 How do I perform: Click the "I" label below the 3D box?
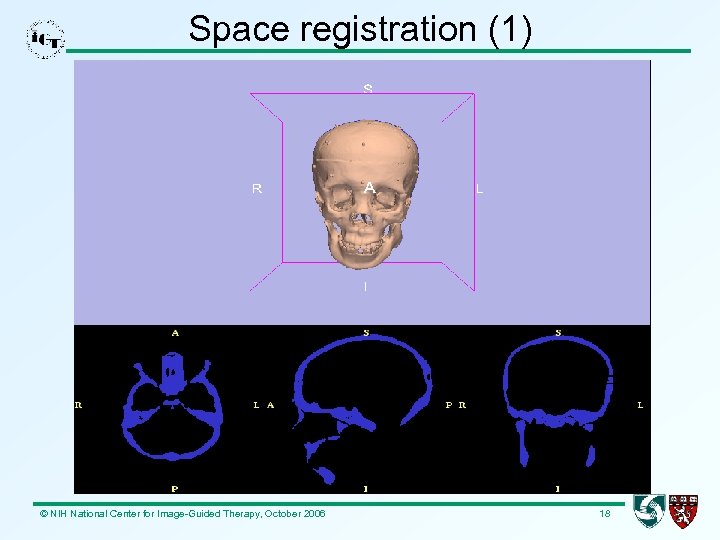(366, 287)
